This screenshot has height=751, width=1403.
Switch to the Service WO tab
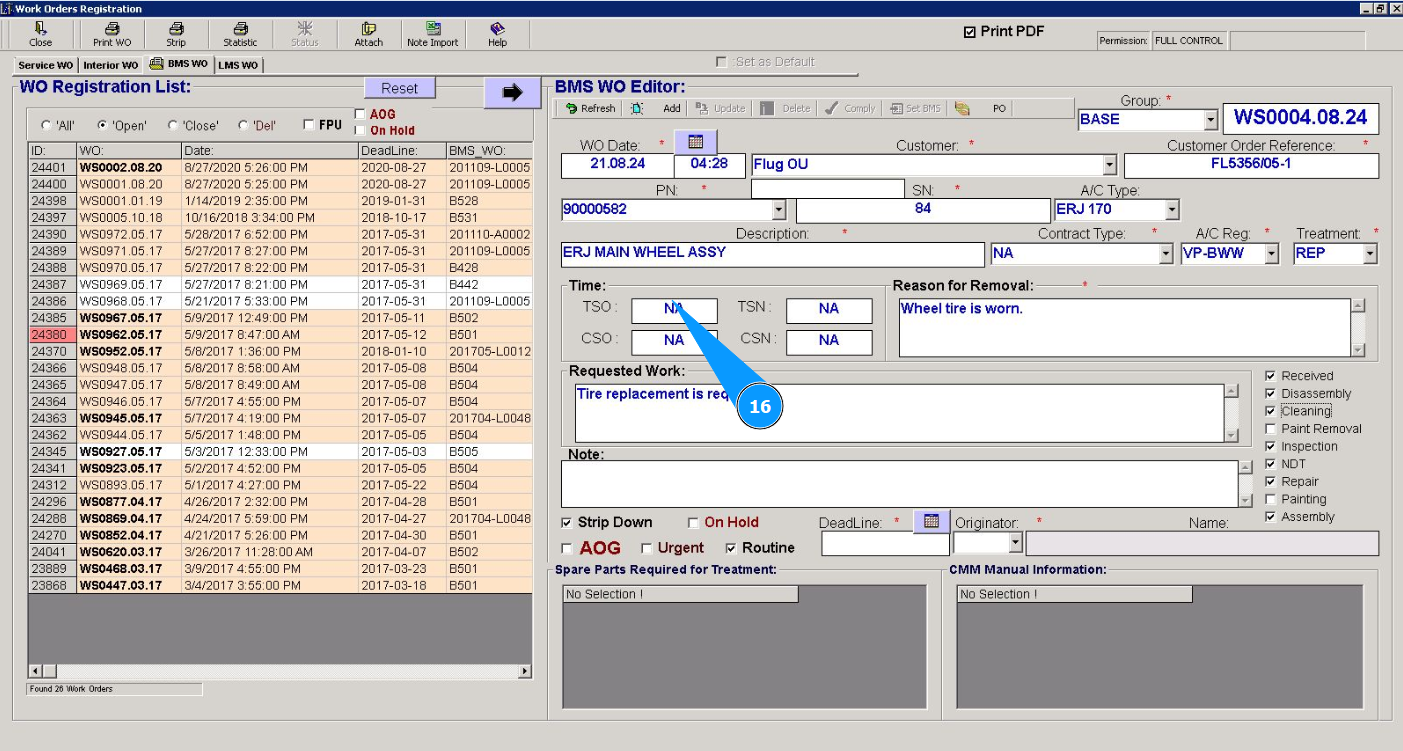(x=45, y=65)
